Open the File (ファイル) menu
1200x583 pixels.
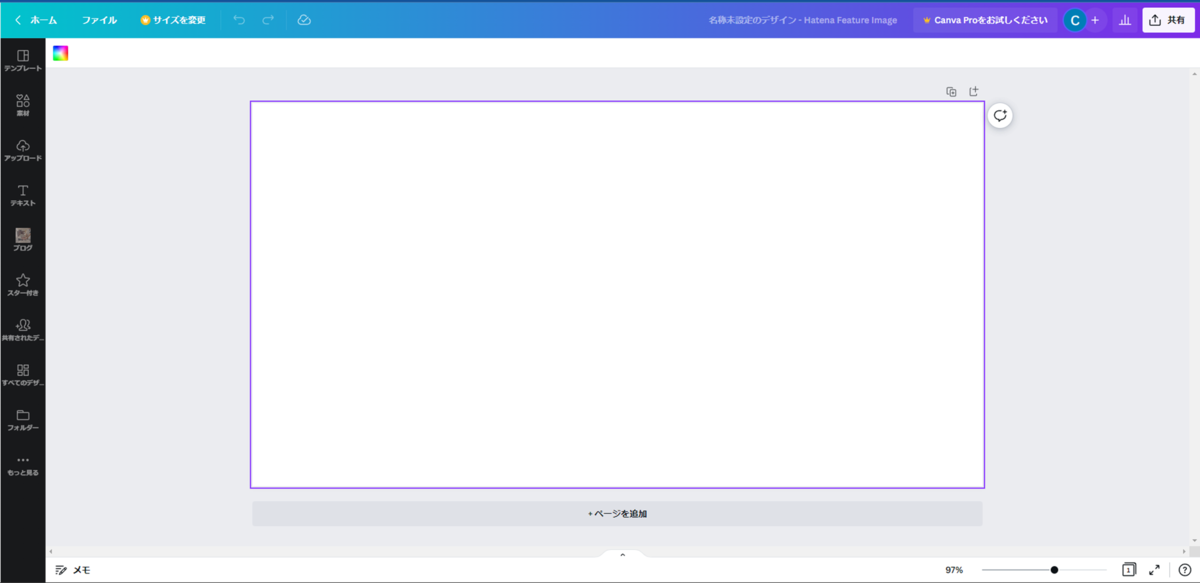point(99,20)
